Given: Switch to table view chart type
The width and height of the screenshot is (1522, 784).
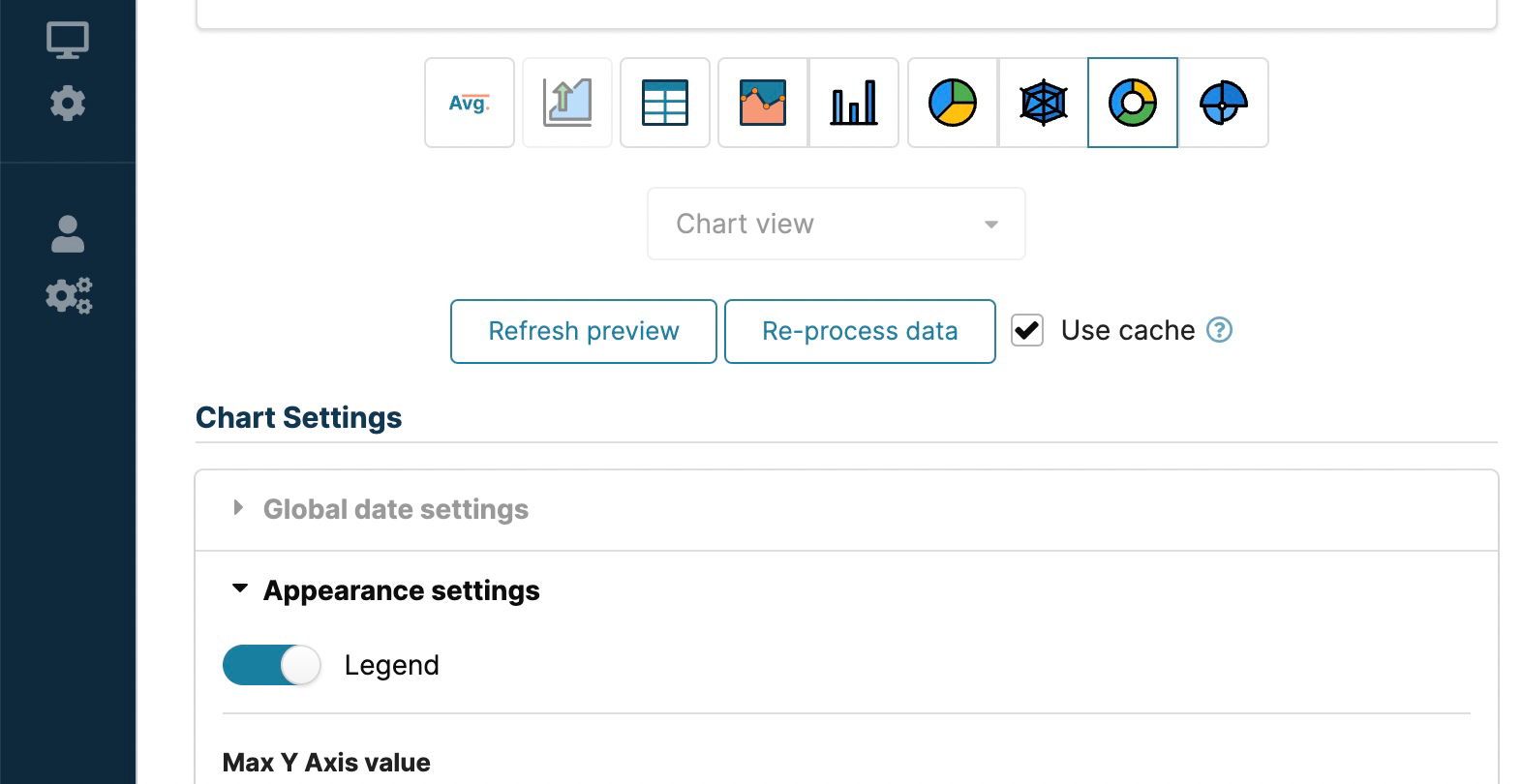Looking at the screenshot, I should click(x=665, y=103).
